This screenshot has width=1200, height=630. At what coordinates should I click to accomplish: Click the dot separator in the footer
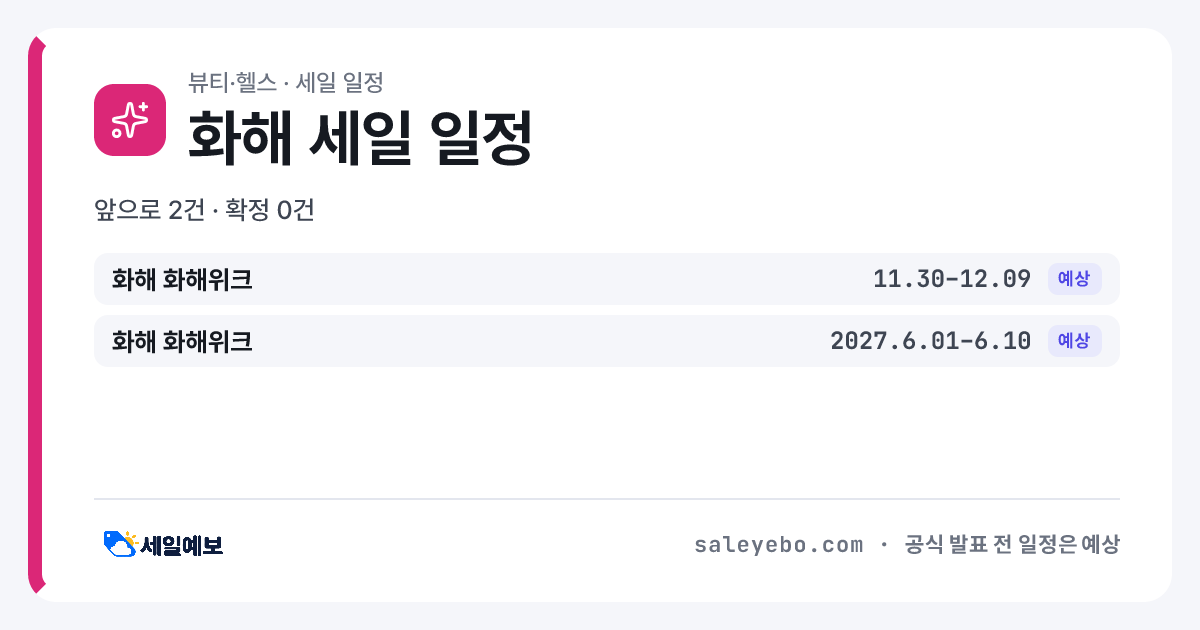point(884,545)
